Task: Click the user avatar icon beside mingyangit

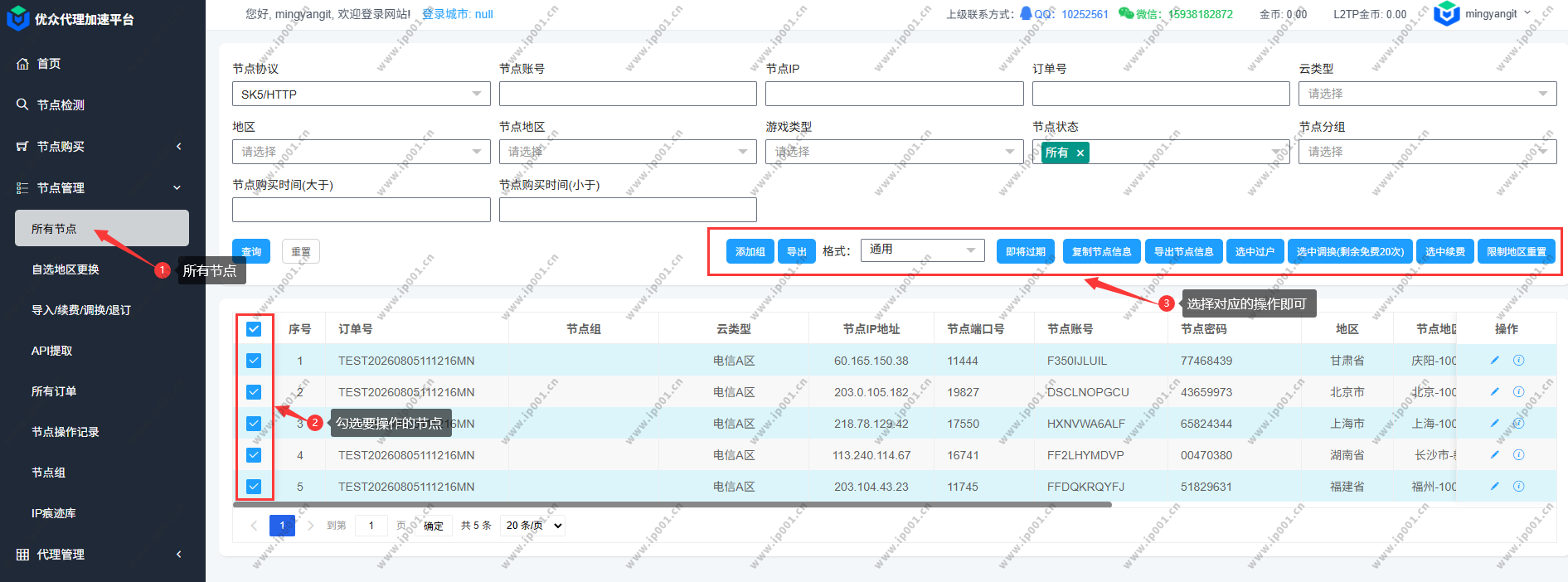Action: click(x=1447, y=13)
